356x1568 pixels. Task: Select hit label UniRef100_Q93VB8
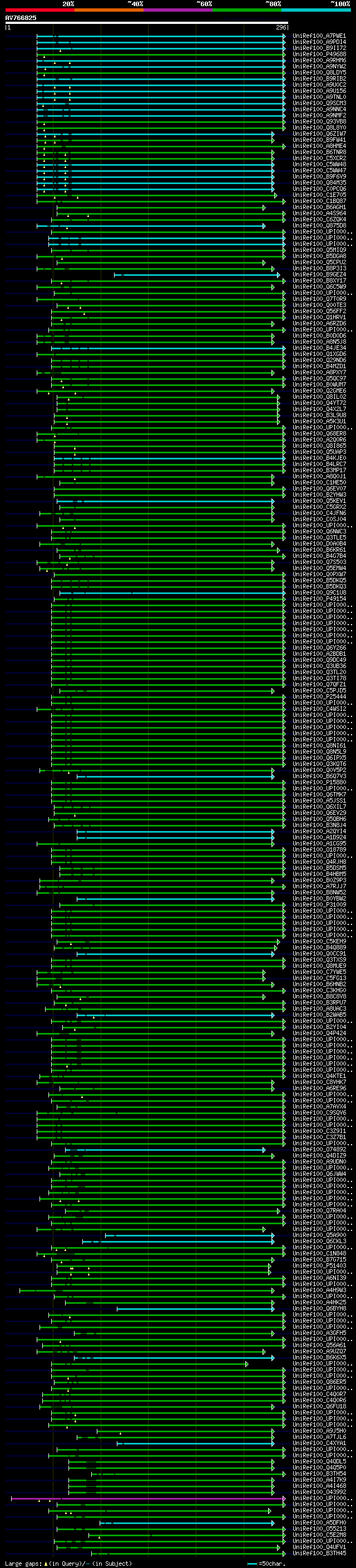click(x=319, y=122)
